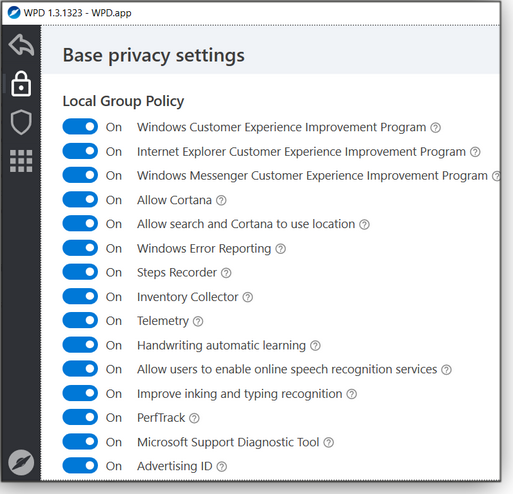Show help for online speech recognition services
The height and width of the screenshot is (494, 513).
pos(446,370)
